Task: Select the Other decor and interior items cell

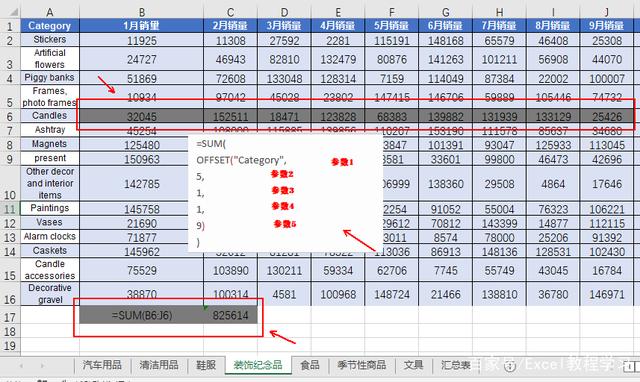Action: pos(50,183)
